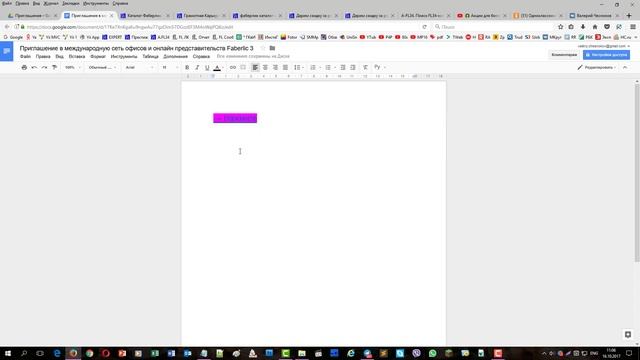Viewport: 640px width, 360px height.
Task: Open the zoom level dropdown
Action: point(72,67)
